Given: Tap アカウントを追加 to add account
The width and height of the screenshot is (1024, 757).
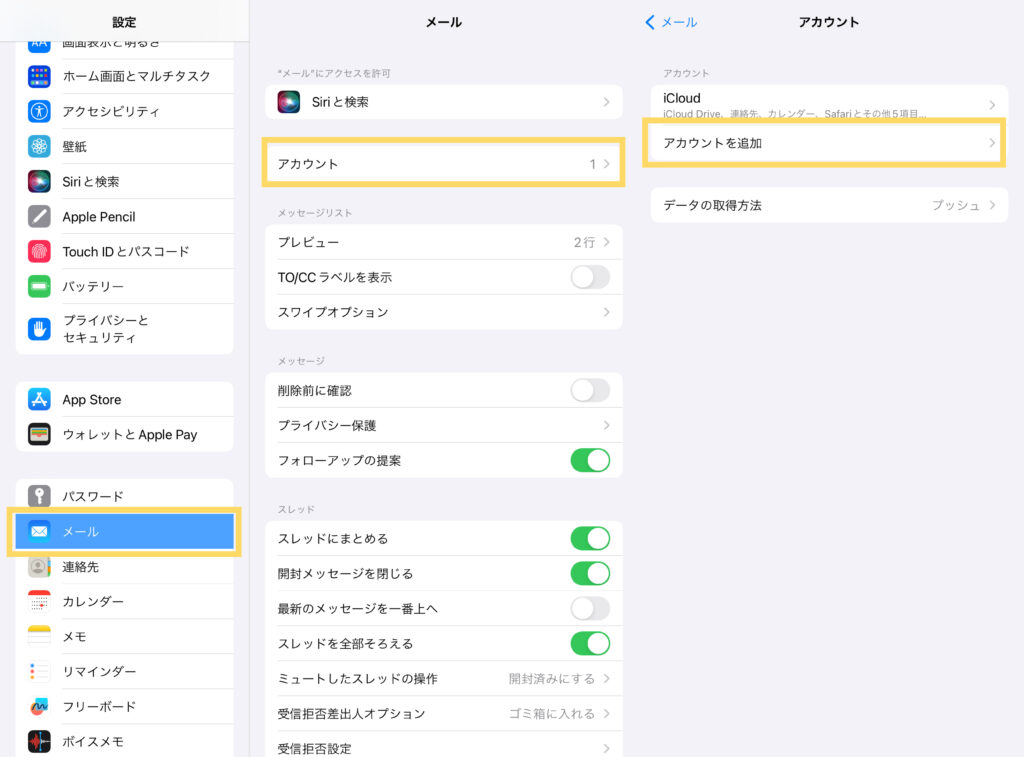Looking at the screenshot, I should (x=823, y=143).
